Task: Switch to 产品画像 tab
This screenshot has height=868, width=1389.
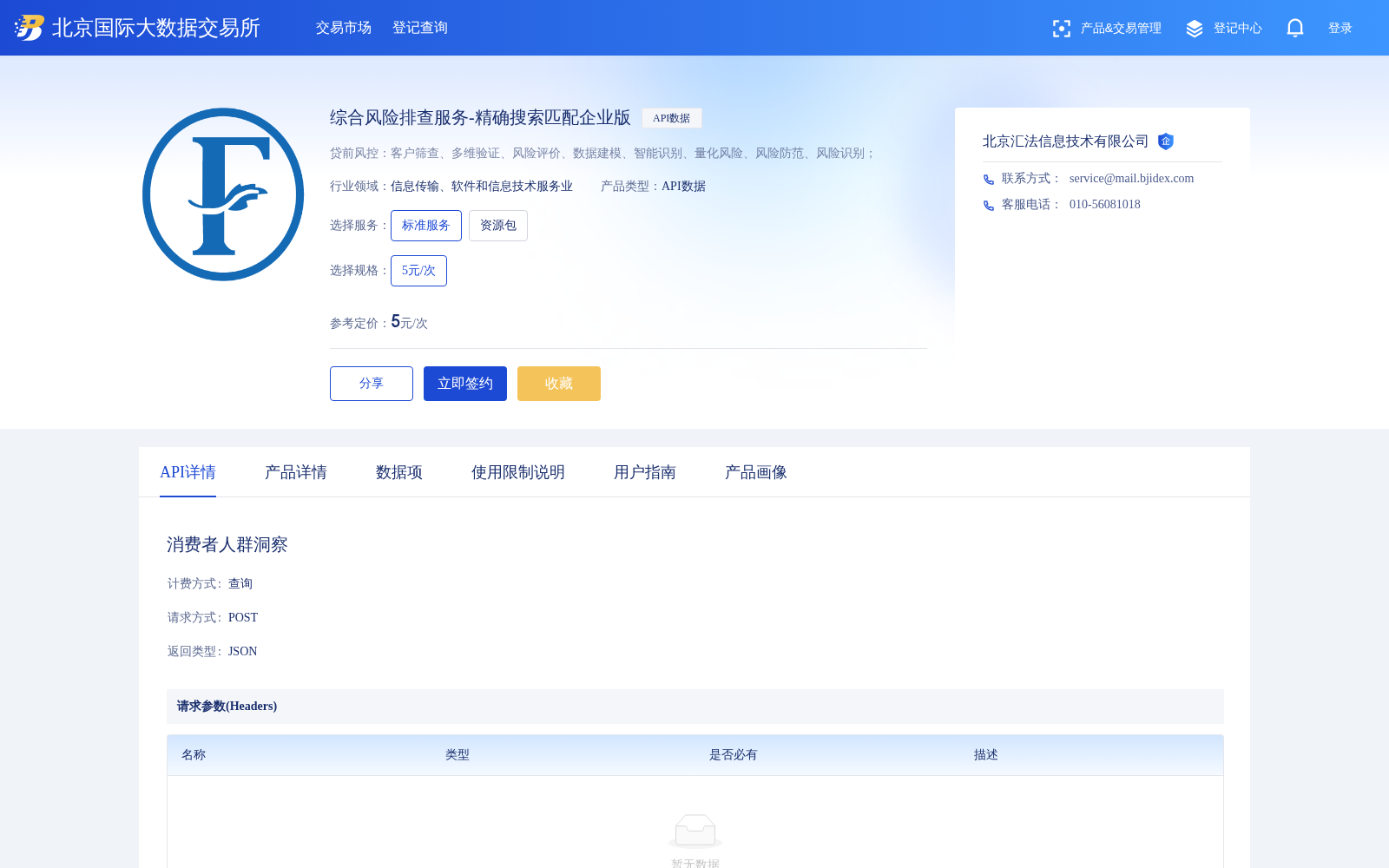Action: pyautogui.click(x=756, y=472)
